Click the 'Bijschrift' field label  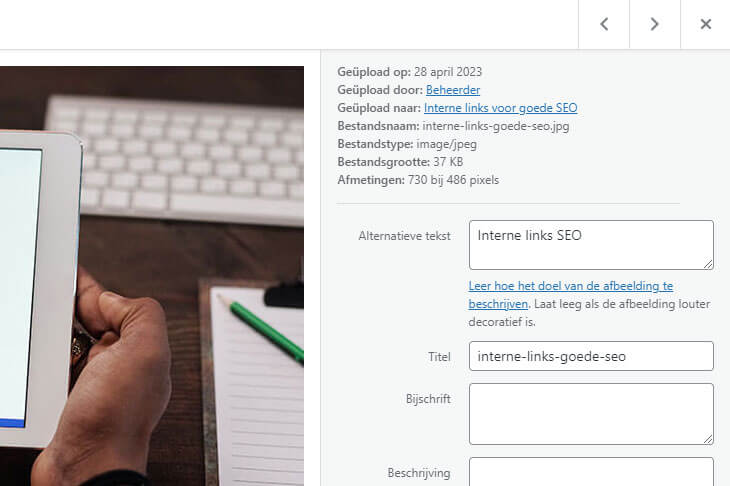(428, 399)
